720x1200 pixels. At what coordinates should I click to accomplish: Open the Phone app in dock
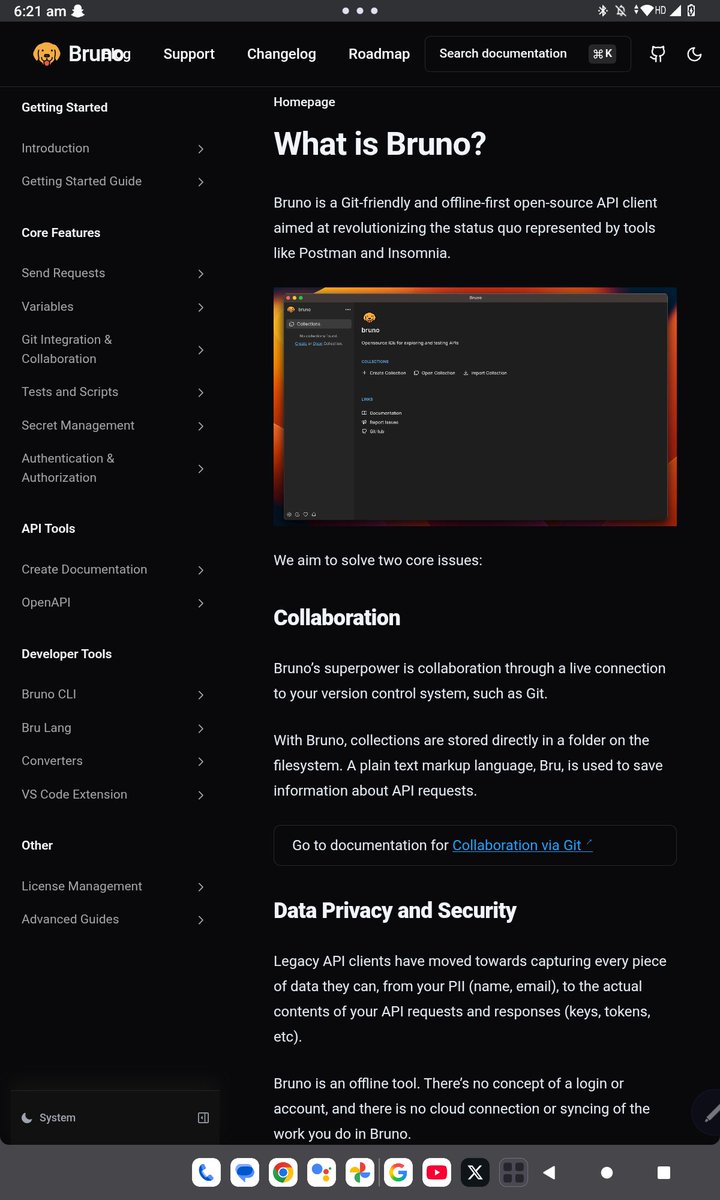click(207, 1172)
